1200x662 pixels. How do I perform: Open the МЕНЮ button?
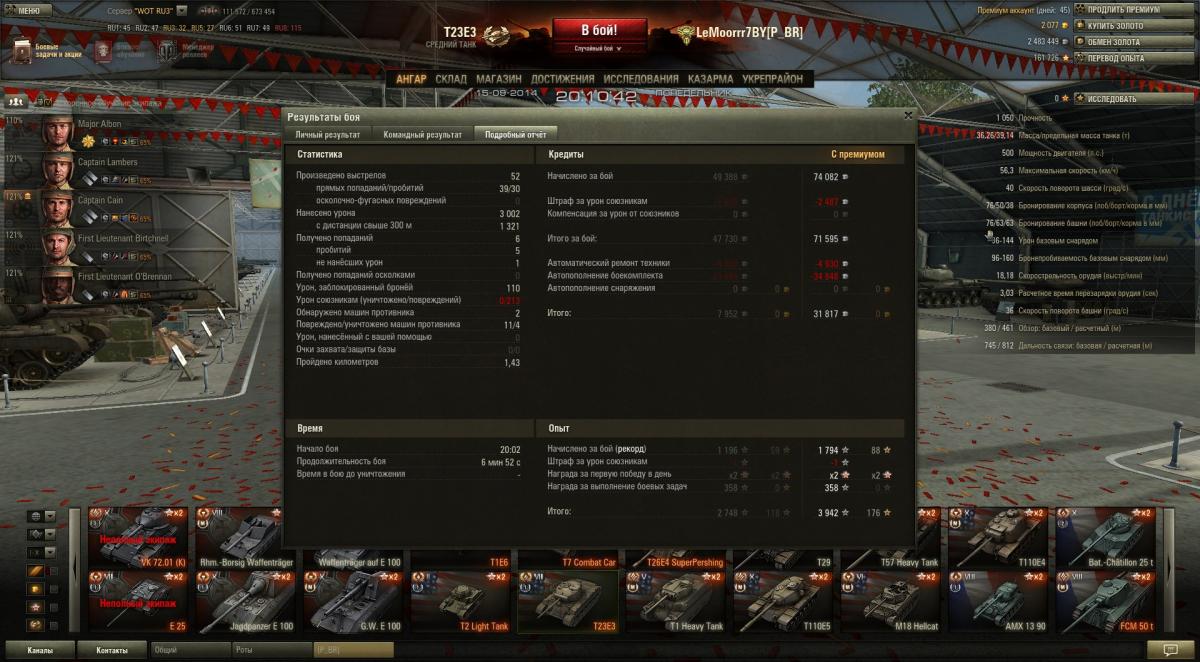point(29,10)
